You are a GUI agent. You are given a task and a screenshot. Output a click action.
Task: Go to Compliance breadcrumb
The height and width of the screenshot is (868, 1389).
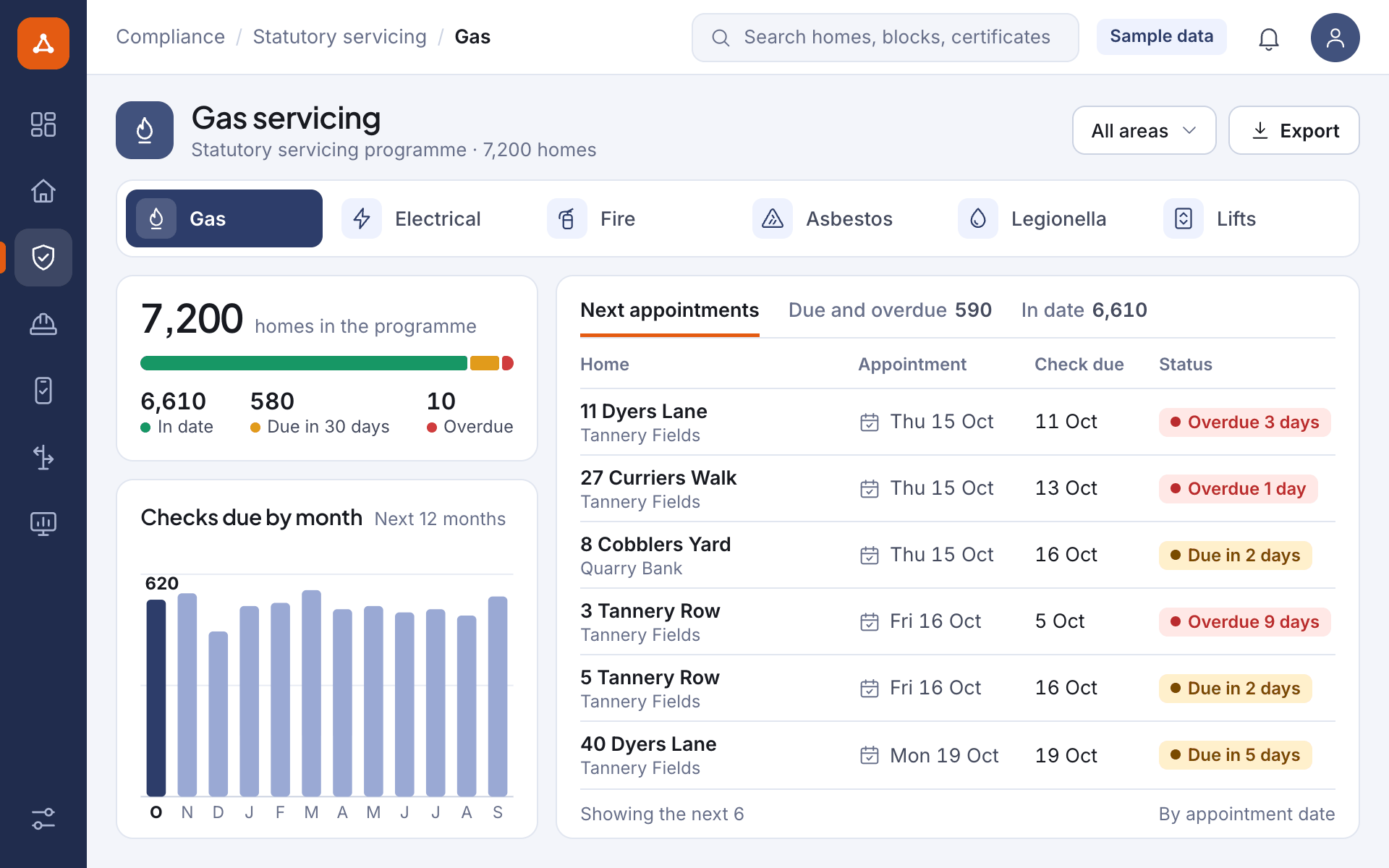click(x=171, y=37)
